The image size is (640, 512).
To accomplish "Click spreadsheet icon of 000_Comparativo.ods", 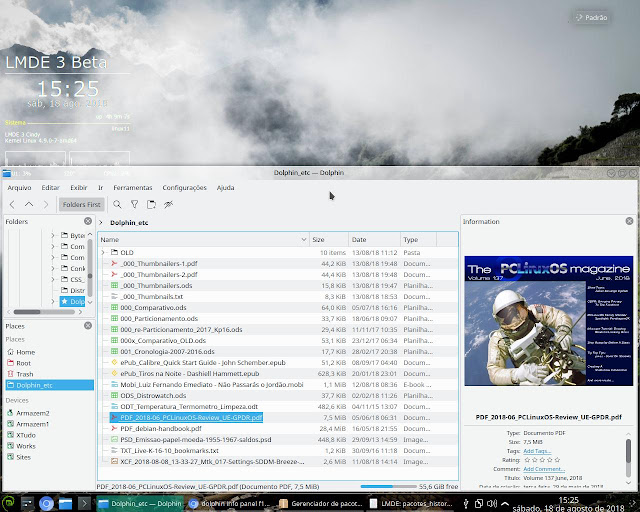I will pos(114,307).
